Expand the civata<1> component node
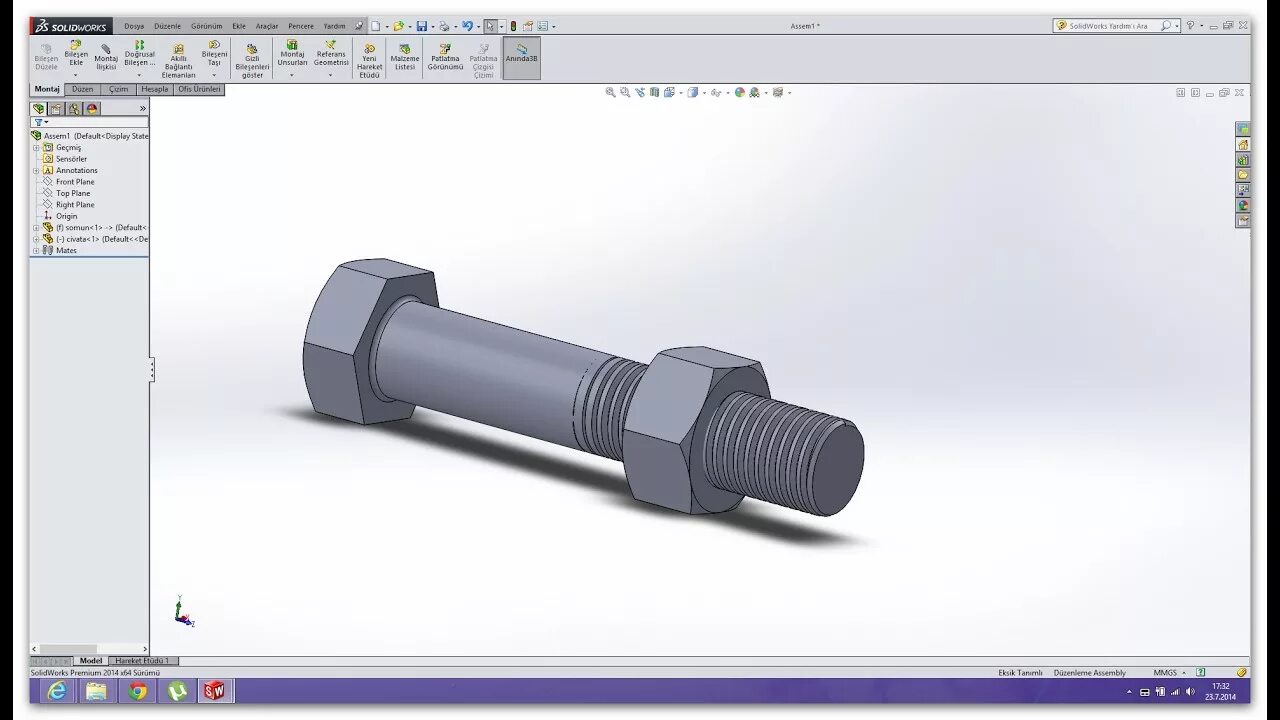 point(36,239)
